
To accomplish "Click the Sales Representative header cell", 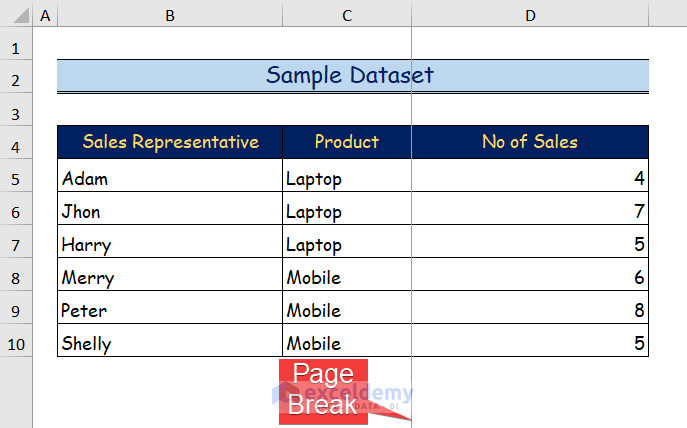I will point(170,142).
